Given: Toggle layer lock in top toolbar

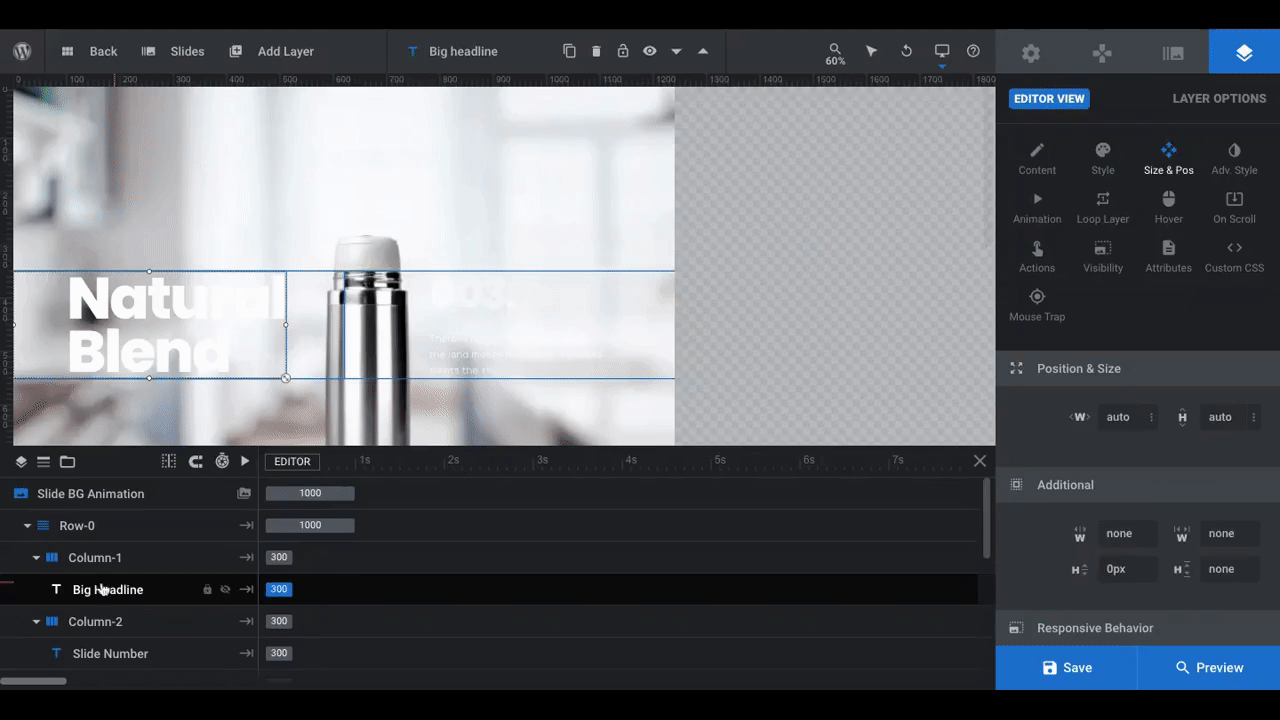Looking at the screenshot, I should pos(622,51).
